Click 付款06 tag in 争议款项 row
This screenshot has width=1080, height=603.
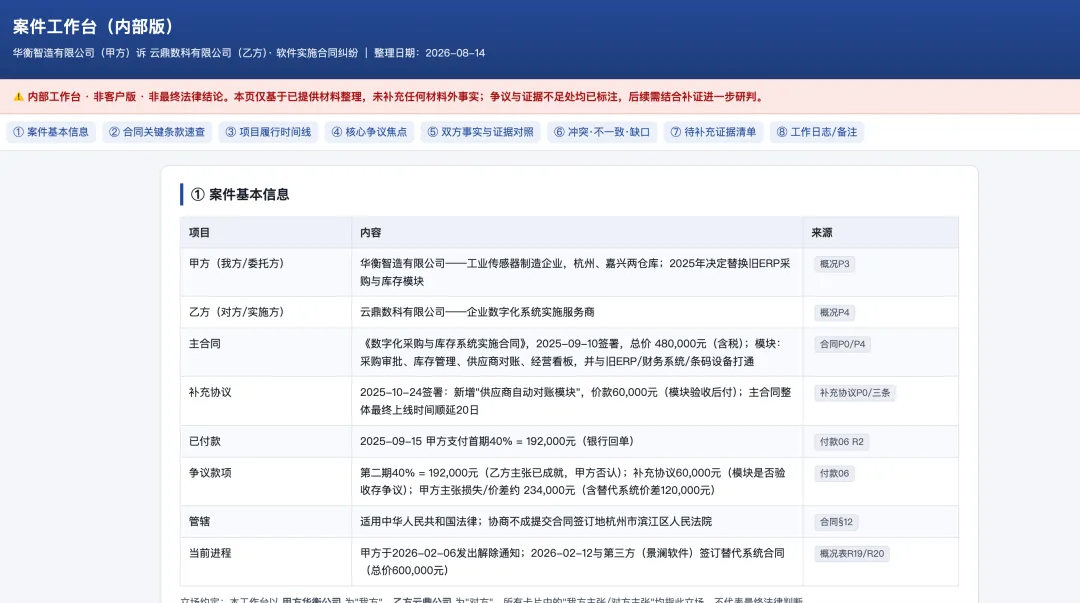pos(834,473)
